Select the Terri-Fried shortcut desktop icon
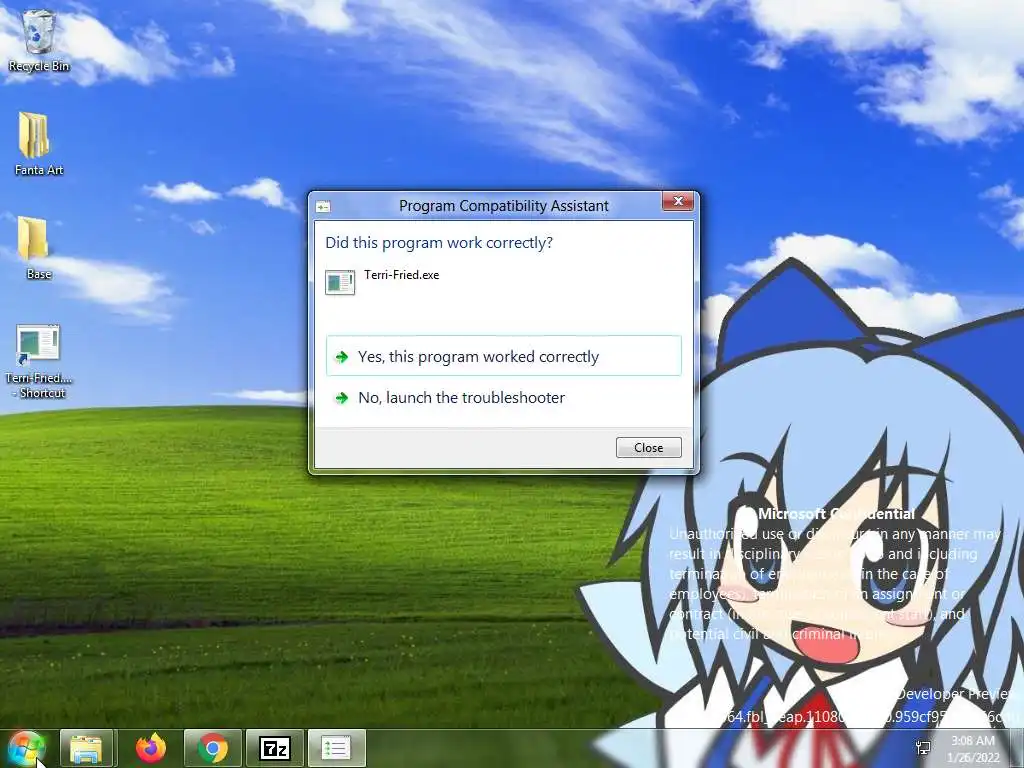 point(38,361)
